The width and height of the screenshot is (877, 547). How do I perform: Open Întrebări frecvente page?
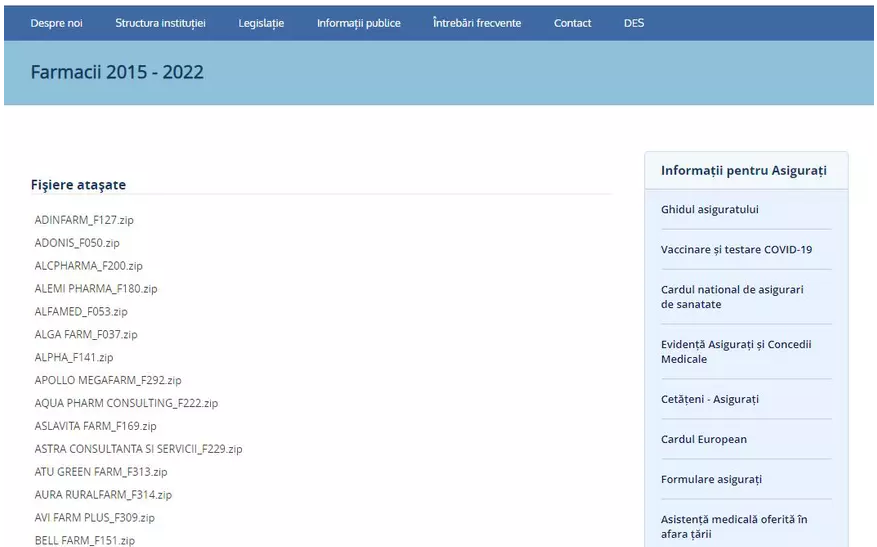pyautogui.click(x=477, y=23)
